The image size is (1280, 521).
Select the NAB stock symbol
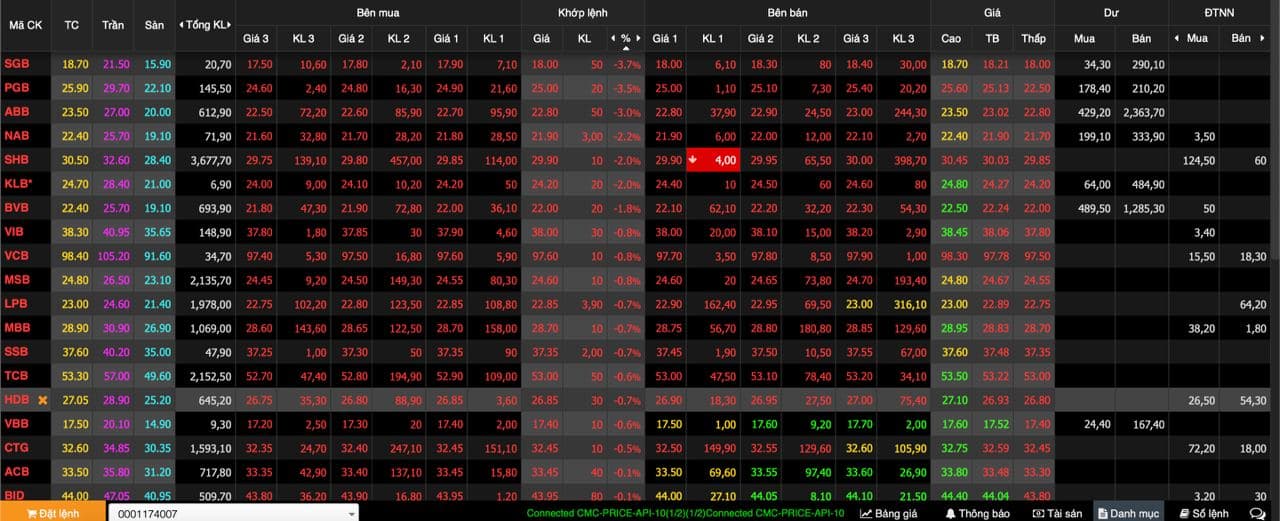[17, 136]
